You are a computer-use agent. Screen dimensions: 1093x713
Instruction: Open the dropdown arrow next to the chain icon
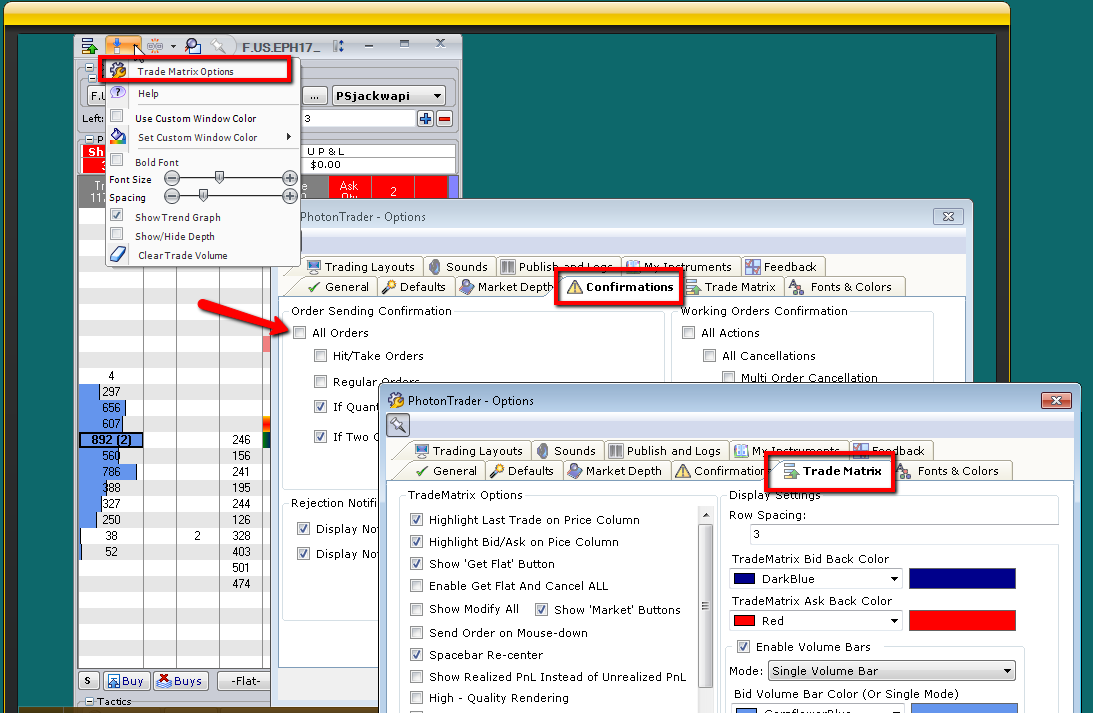173,47
